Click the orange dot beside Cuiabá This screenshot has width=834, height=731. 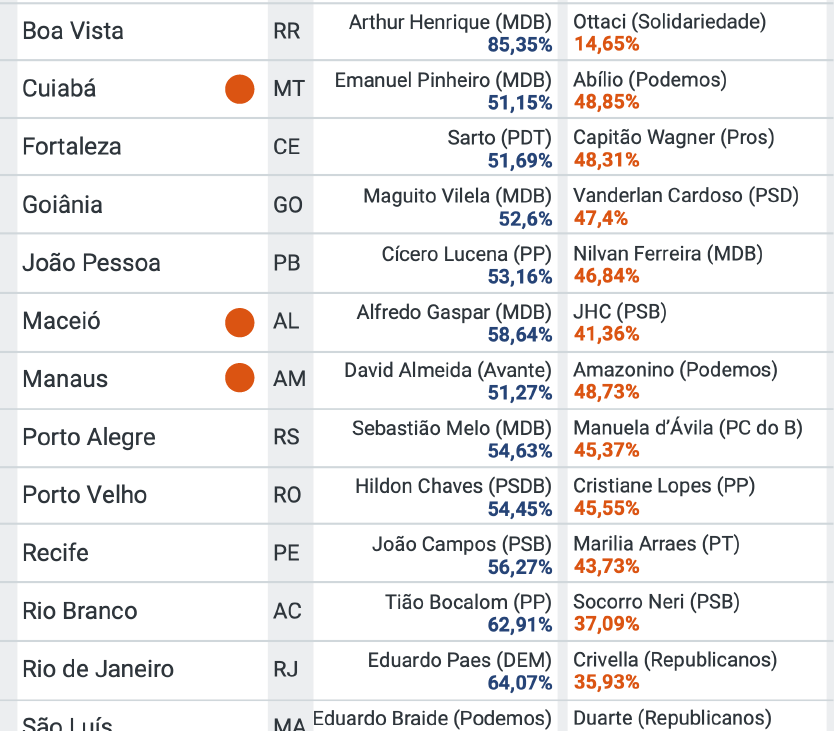click(239, 89)
